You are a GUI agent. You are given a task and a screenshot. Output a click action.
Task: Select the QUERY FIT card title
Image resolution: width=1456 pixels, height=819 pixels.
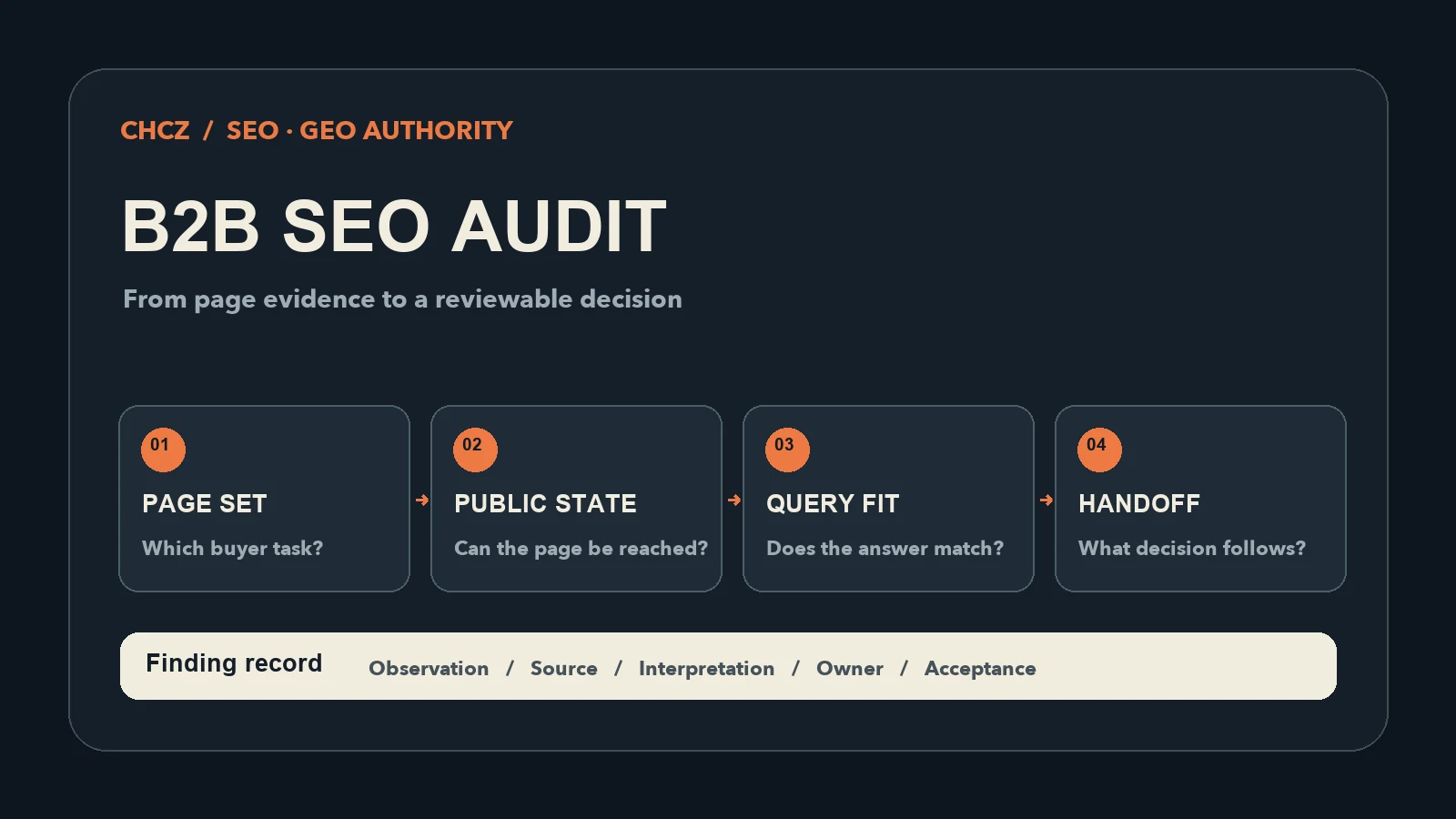click(833, 503)
